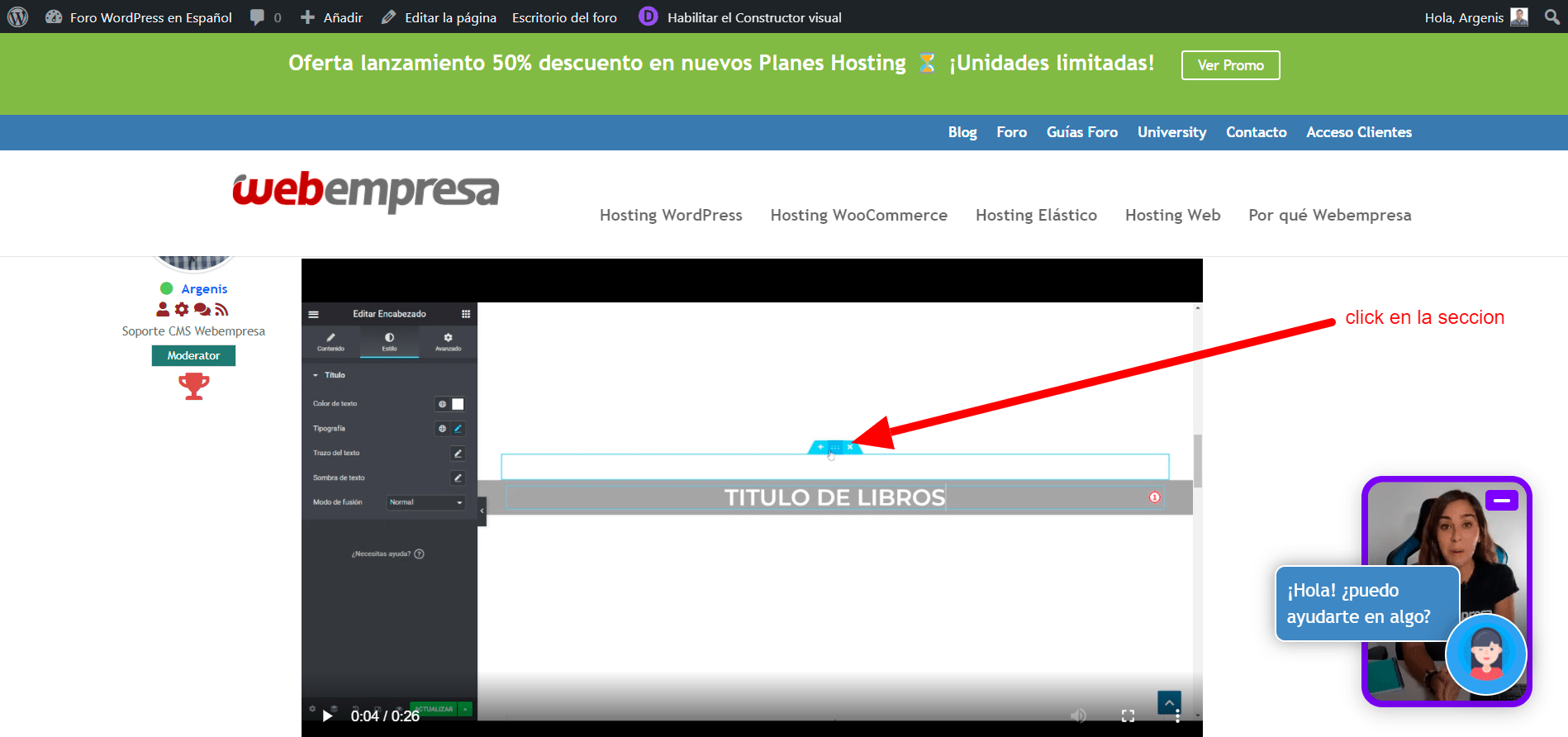Click the section handle plus icon
The width and height of the screenshot is (1568, 737).
click(820, 447)
